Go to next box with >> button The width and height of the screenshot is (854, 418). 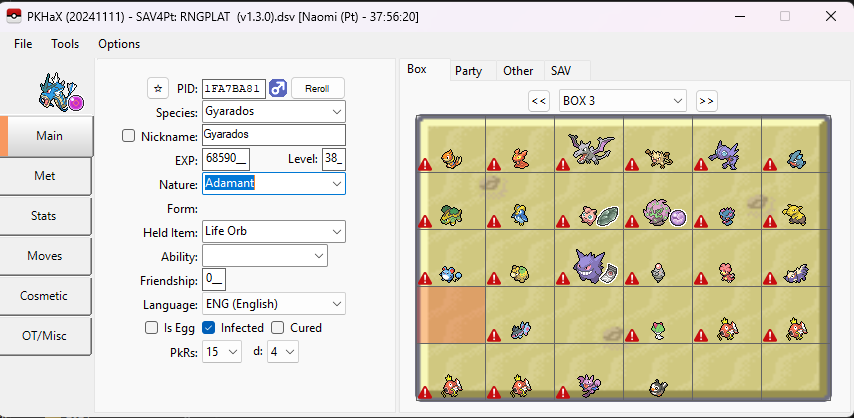coord(706,101)
